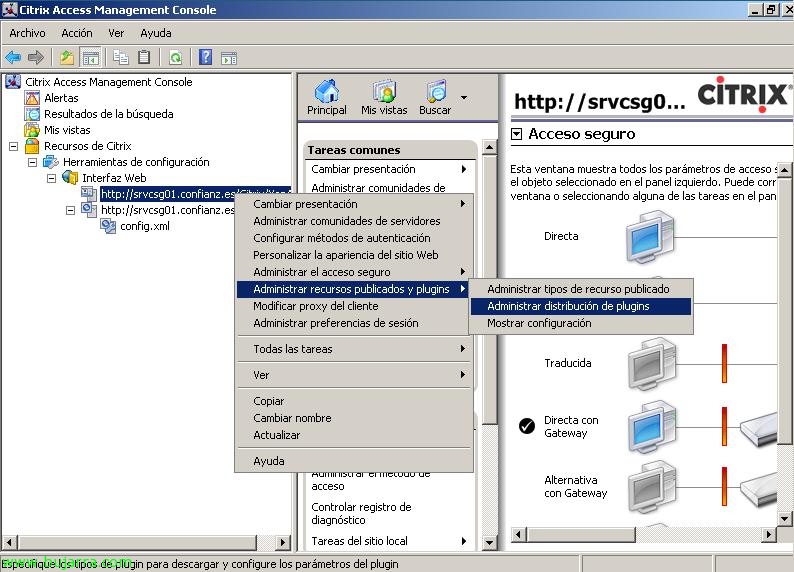The height and width of the screenshot is (572, 794).
Task: Choose Cambiar presentación in context menu
Action: click(x=353, y=204)
